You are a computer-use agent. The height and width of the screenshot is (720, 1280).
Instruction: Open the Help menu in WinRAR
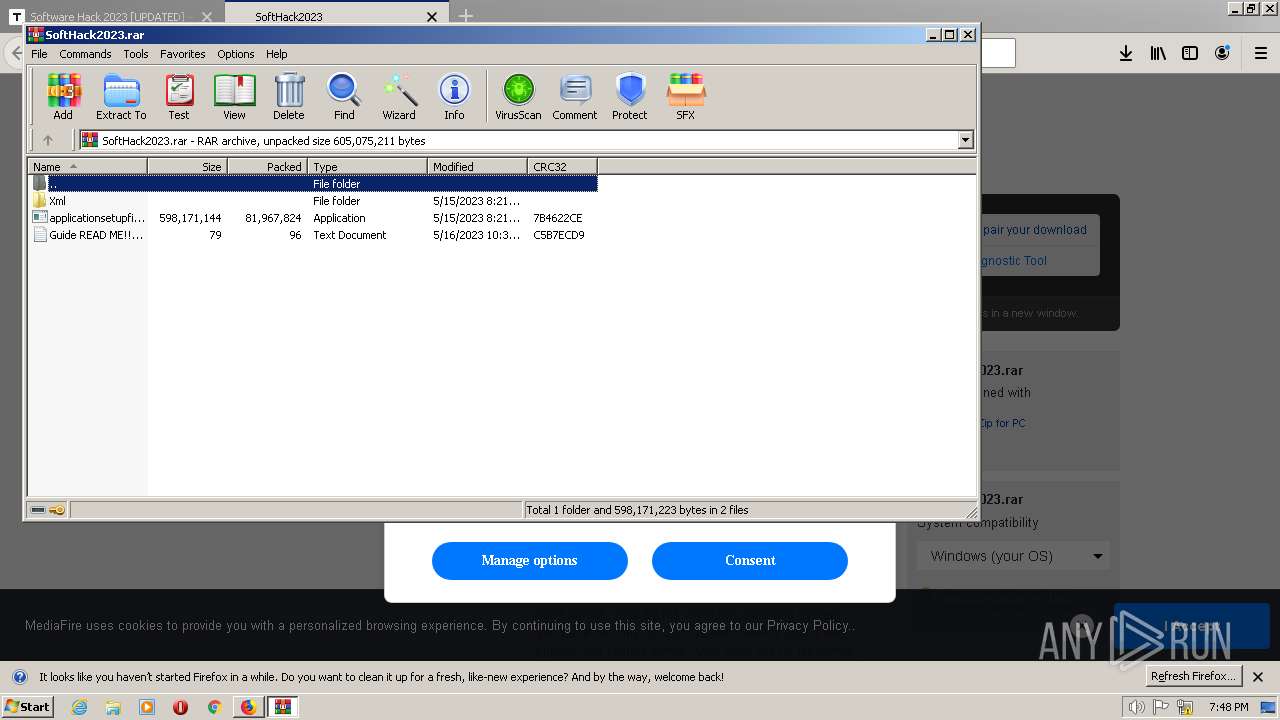[277, 54]
